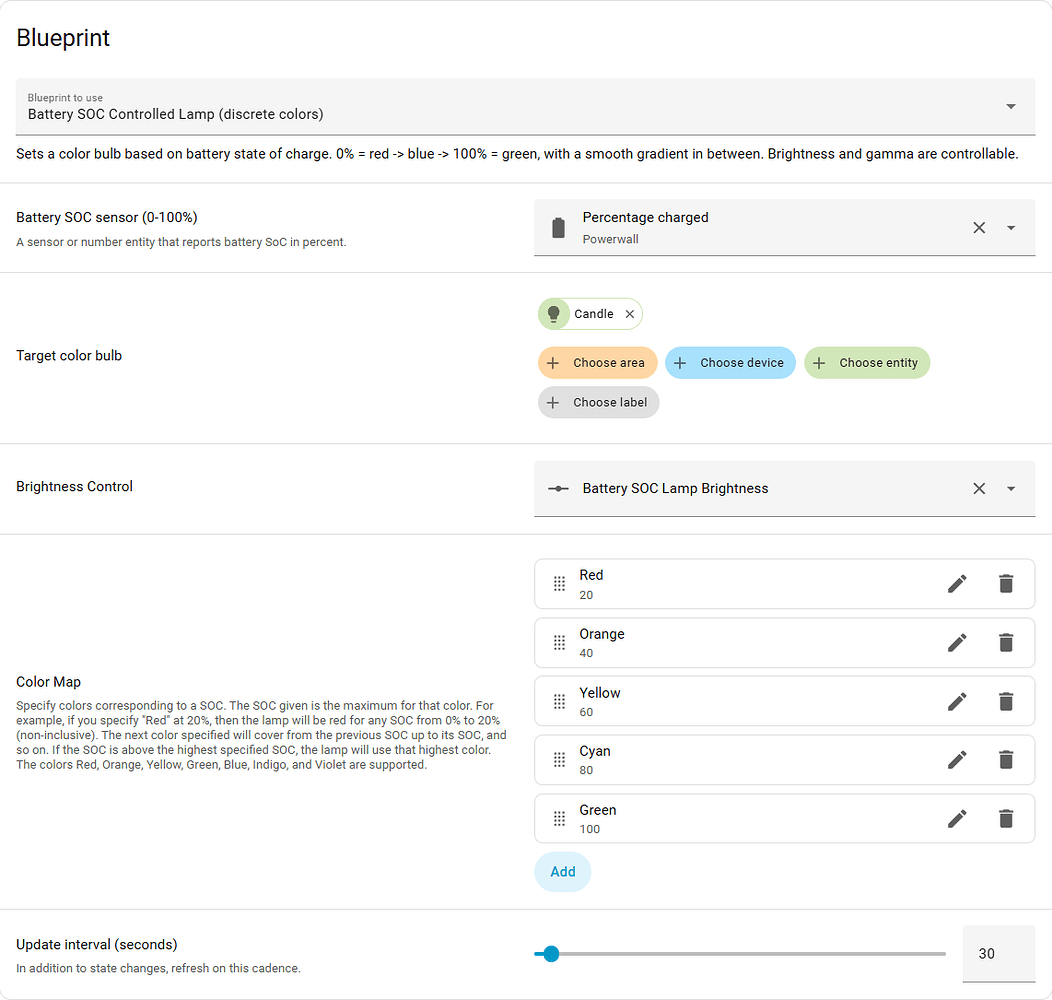
Task: Click Add to create a new color
Action: [x=562, y=871]
